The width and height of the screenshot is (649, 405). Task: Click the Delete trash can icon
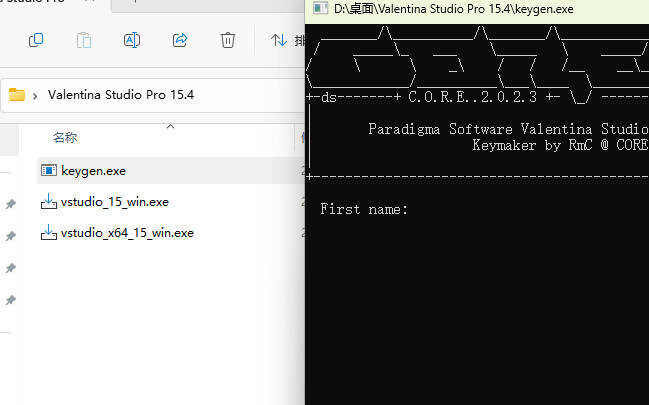click(228, 40)
